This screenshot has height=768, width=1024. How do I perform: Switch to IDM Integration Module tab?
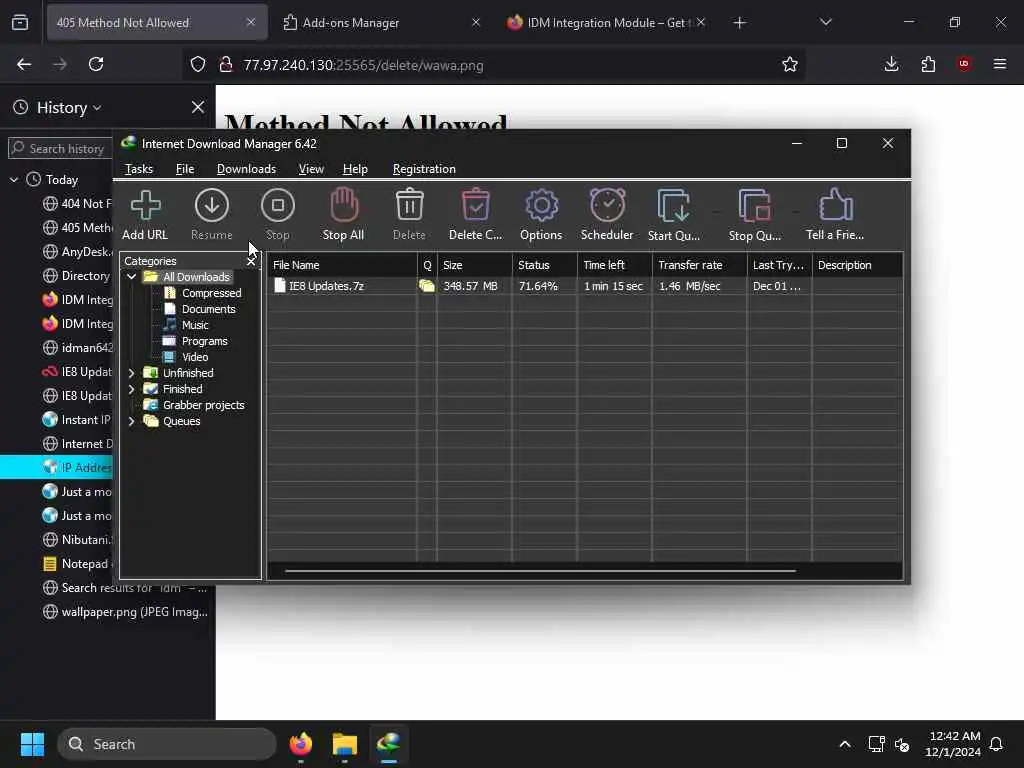(x=605, y=23)
